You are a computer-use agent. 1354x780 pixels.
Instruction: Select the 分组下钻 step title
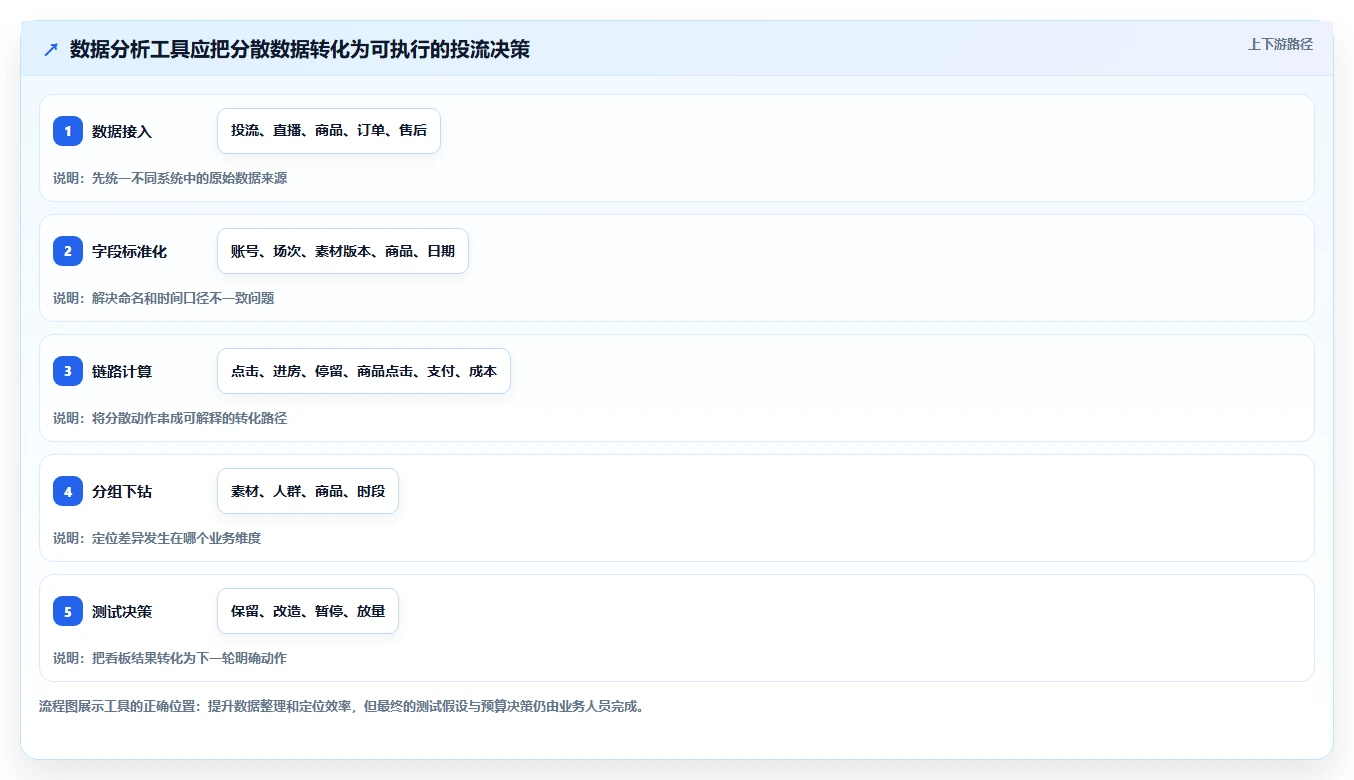pos(122,491)
